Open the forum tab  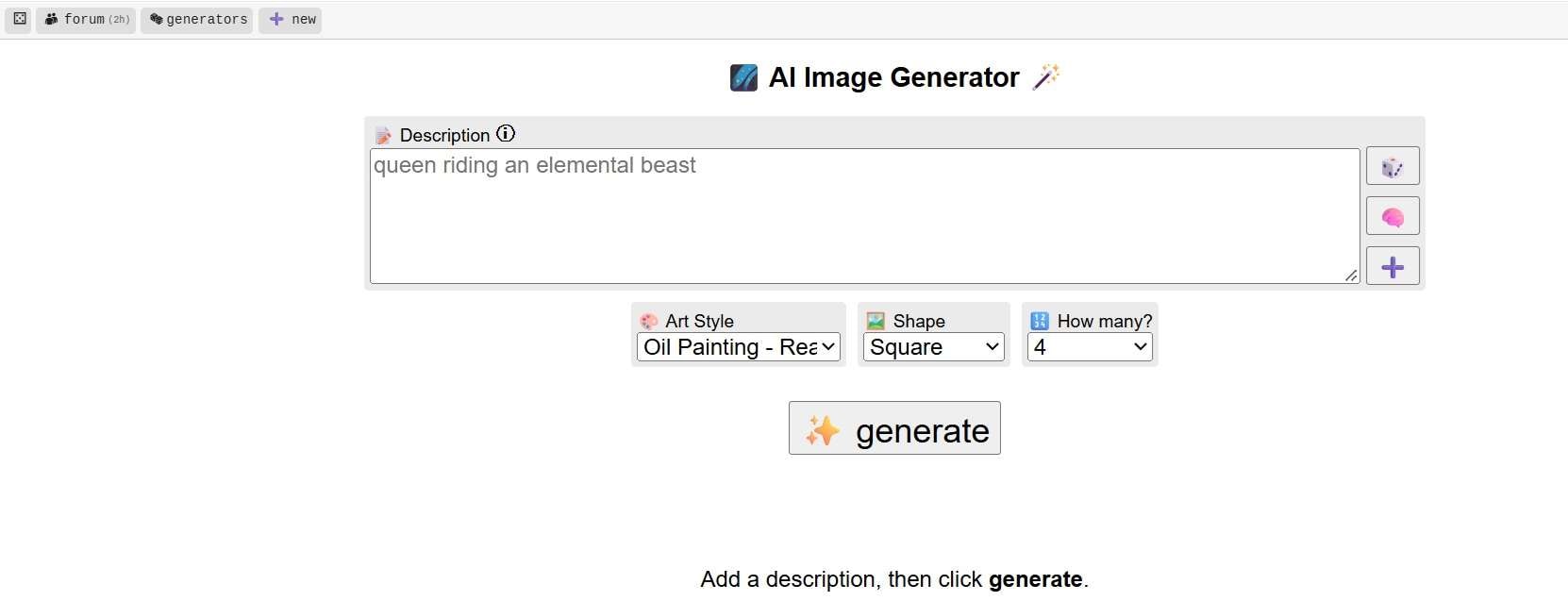click(x=86, y=19)
